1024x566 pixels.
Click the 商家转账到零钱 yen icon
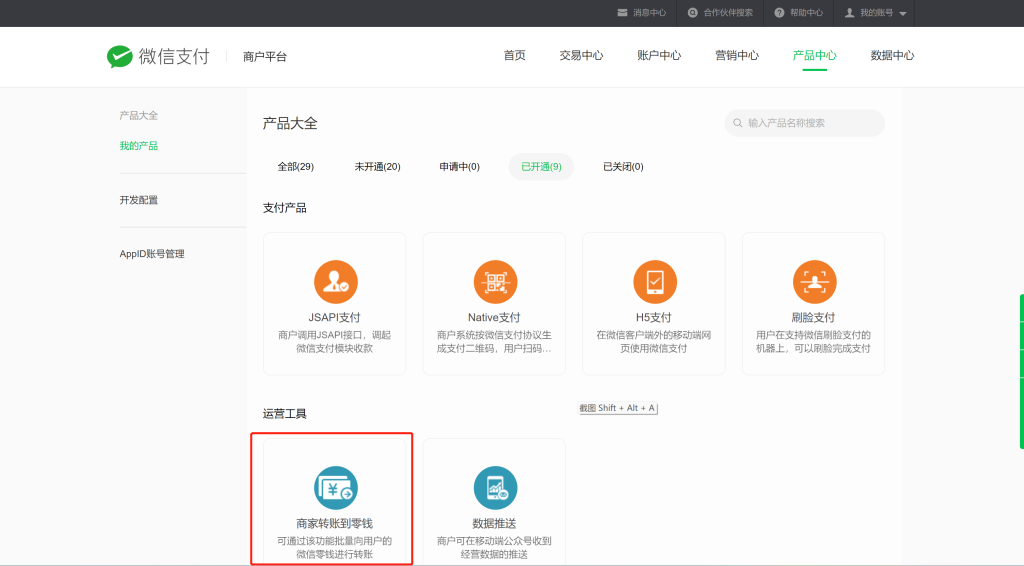click(x=336, y=488)
